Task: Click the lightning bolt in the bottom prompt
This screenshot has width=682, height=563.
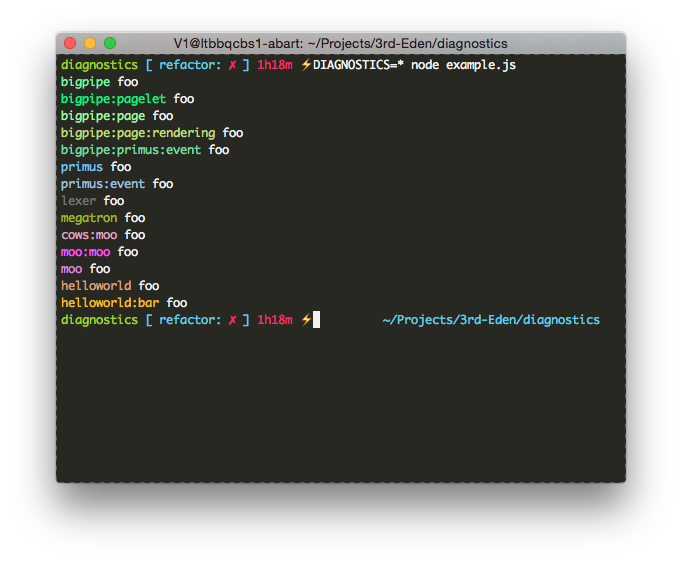Action: click(306, 320)
